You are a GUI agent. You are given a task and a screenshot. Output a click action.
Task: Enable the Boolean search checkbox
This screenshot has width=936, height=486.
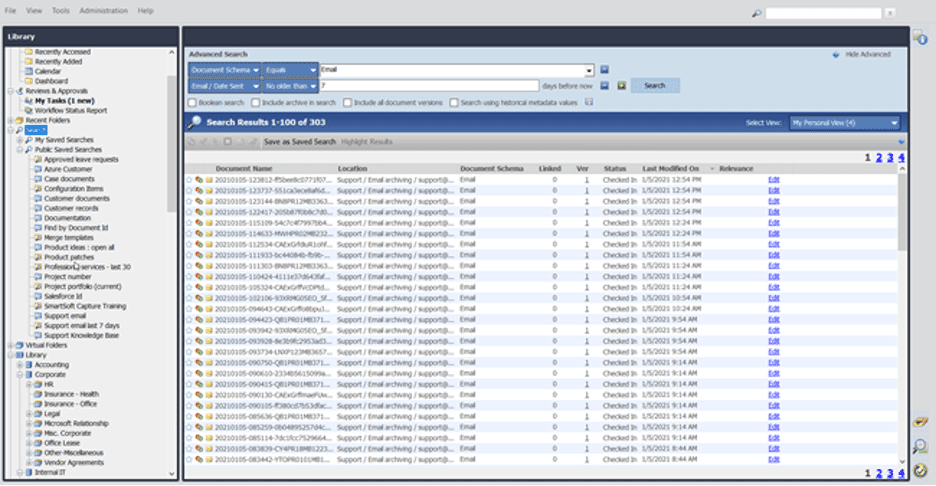pyautogui.click(x=192, y=102)
